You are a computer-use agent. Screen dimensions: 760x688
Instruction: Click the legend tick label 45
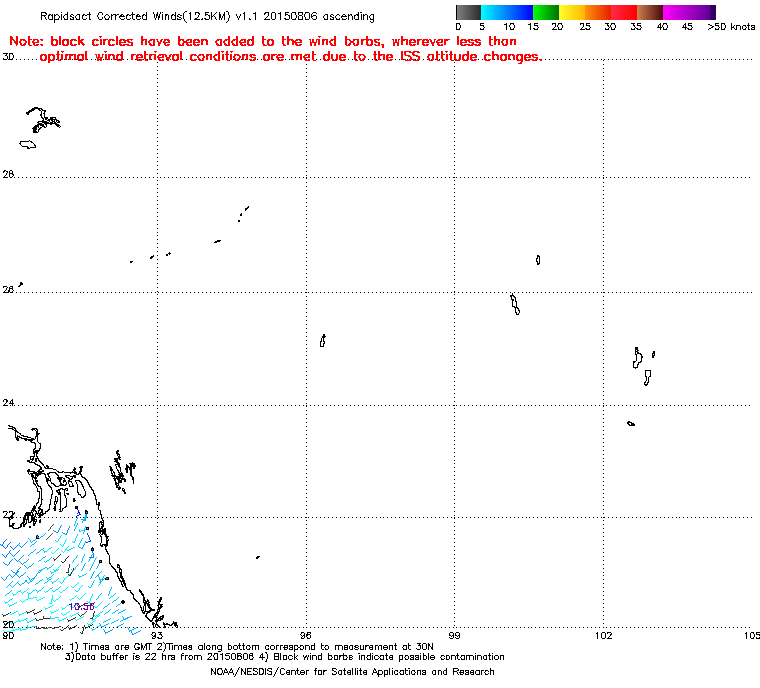tap(687, 27)
